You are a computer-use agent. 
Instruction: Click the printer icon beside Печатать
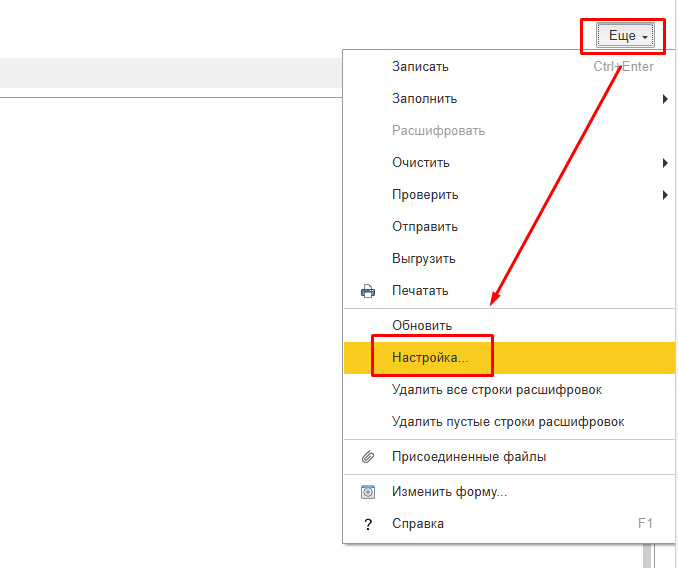[x=368, y=291]
